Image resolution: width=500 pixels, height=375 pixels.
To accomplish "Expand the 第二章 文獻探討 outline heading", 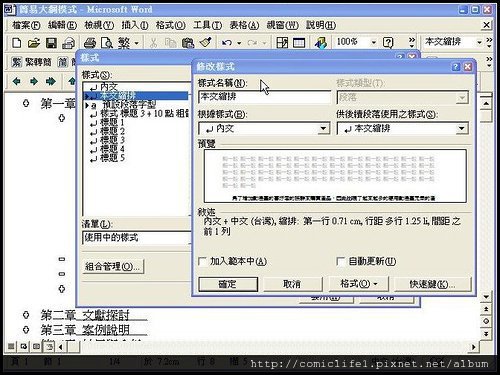I will (26, 315).
